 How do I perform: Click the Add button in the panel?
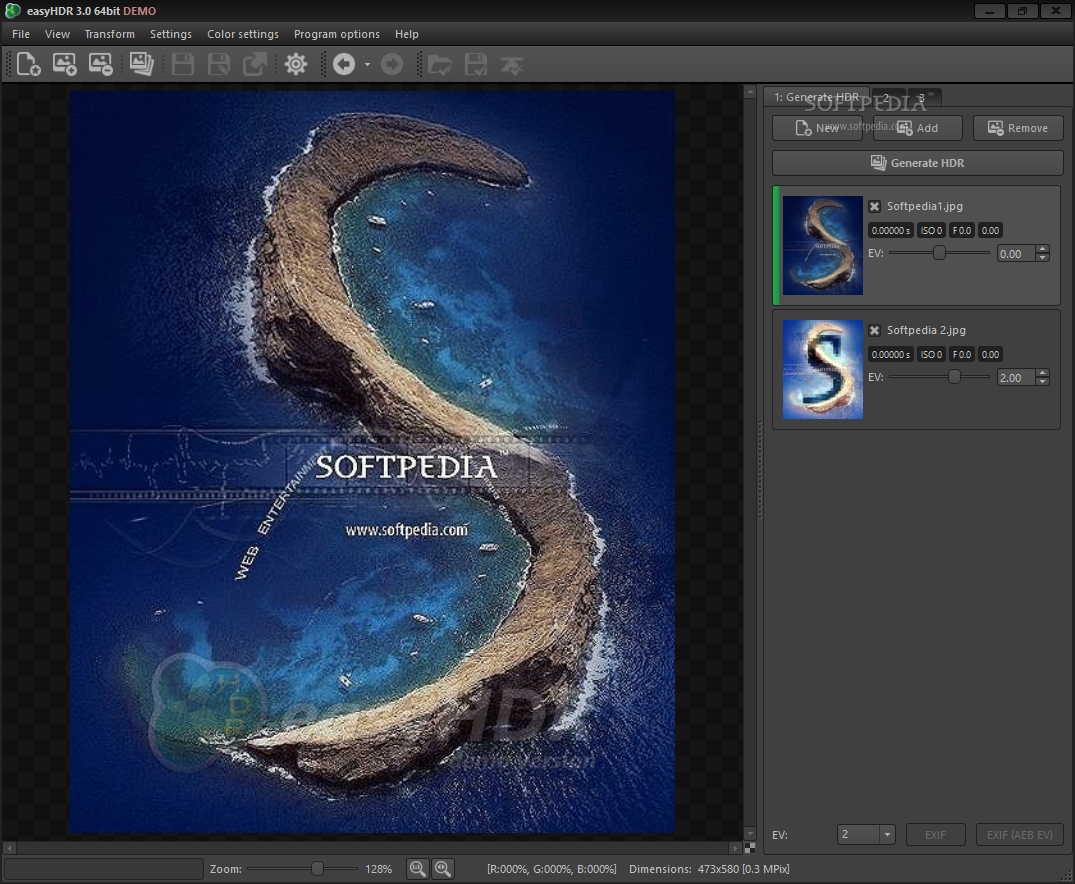[917, 128]
